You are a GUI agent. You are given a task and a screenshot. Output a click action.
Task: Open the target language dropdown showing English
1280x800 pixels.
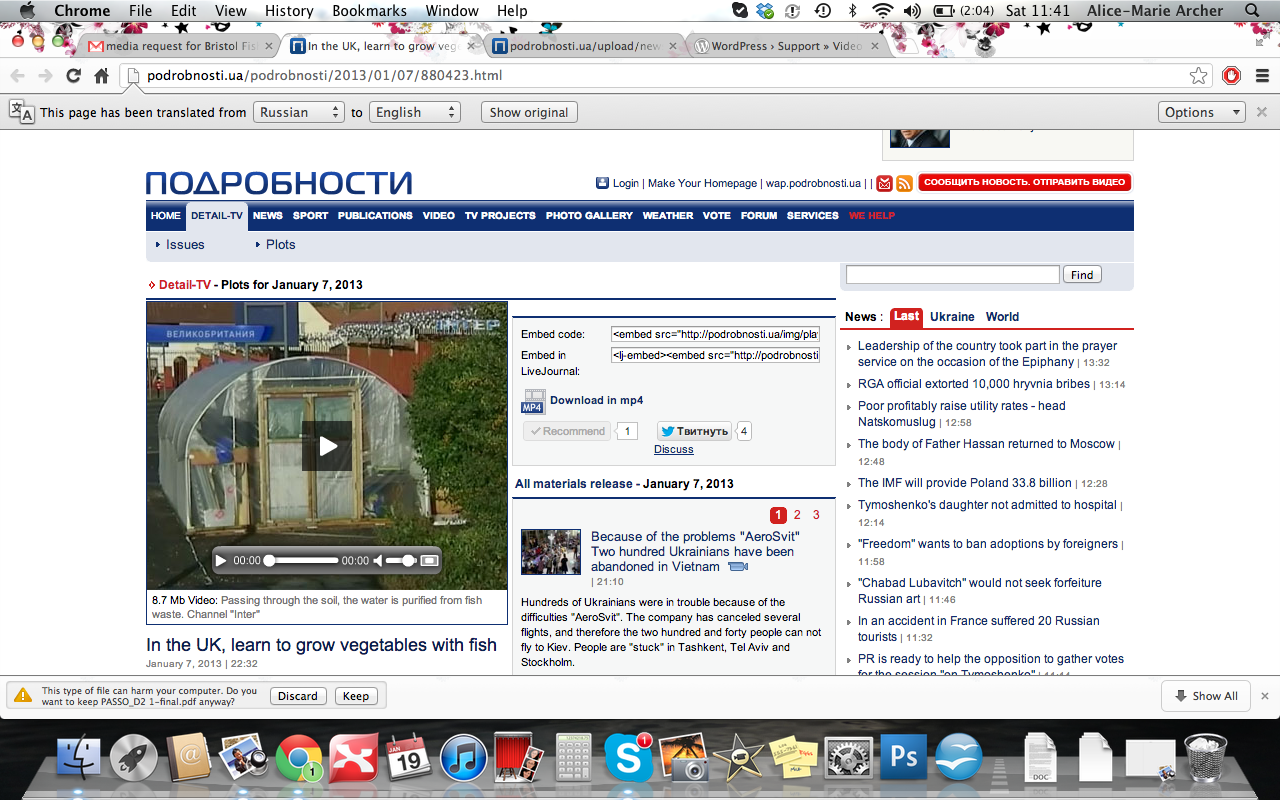[x=415, y=112]
